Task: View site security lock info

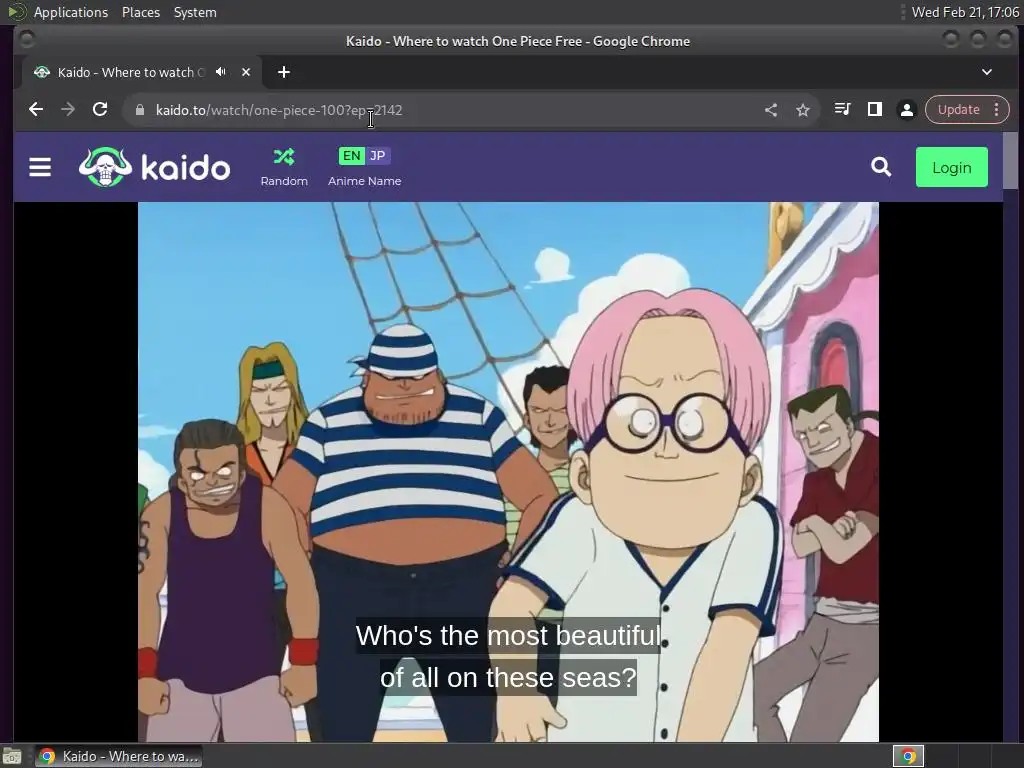Action: pos(139,110)
